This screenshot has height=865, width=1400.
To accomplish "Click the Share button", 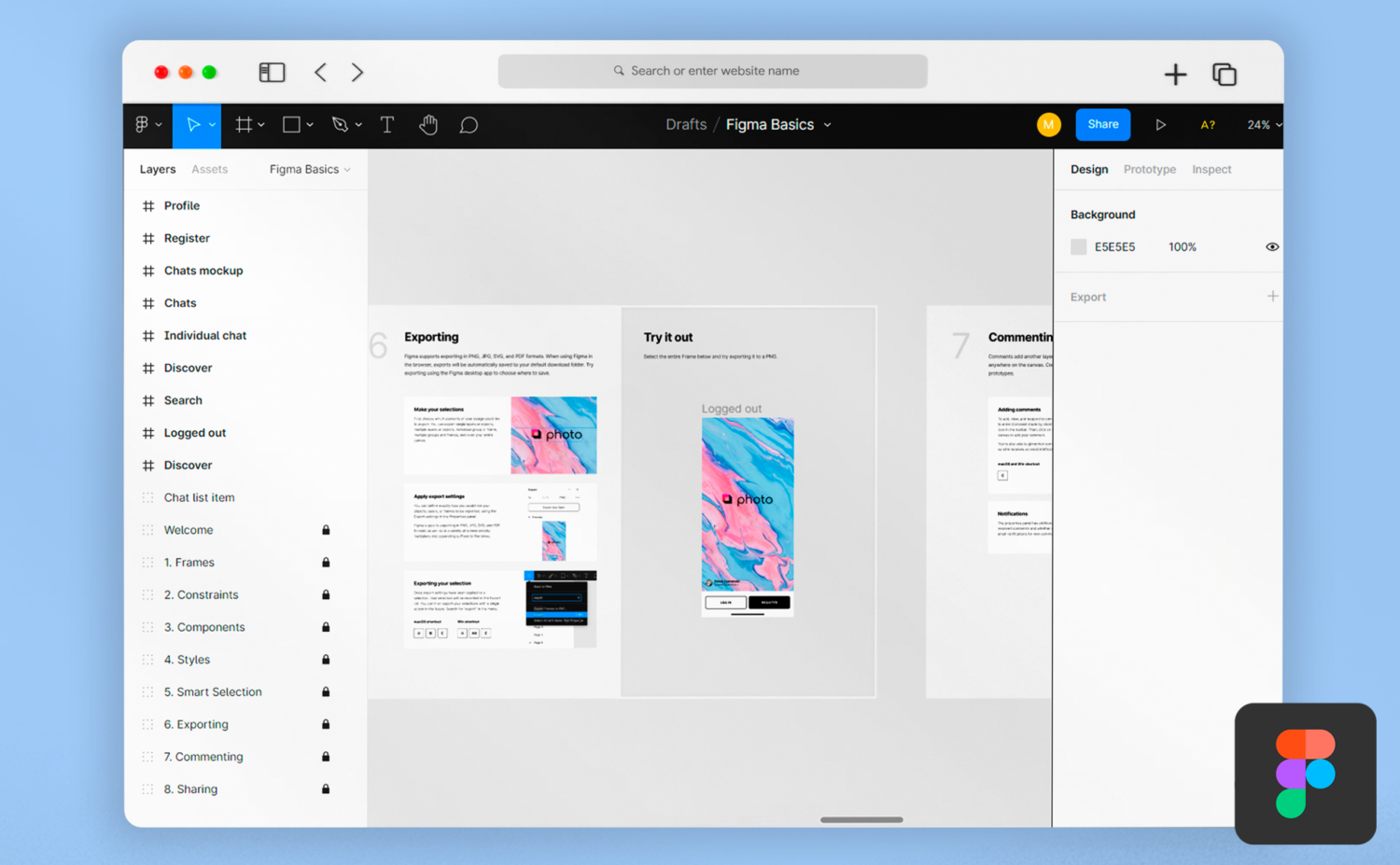I will pyautogui.click(x=1103, y=124).
